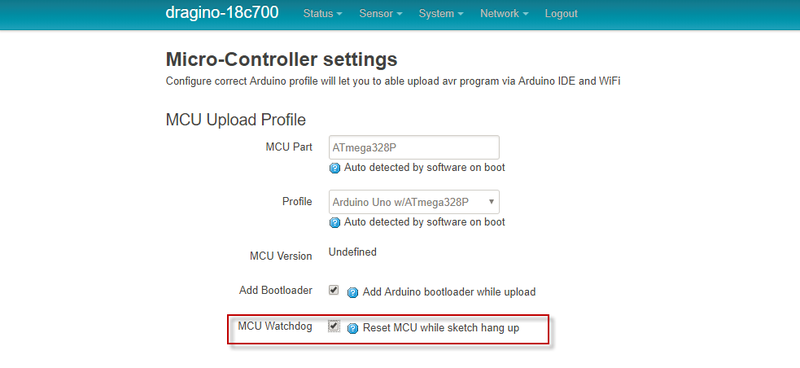Click the MCU Upload Profile section title

tap(236, 120)
